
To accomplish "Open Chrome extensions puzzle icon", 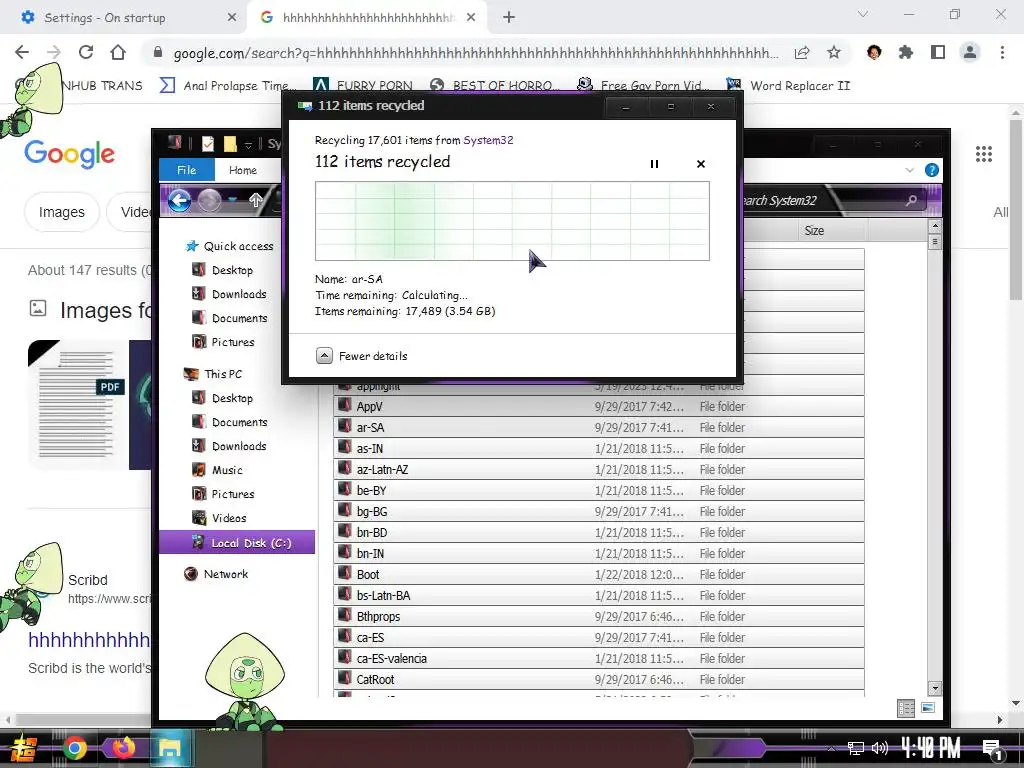I will point(905,52).
